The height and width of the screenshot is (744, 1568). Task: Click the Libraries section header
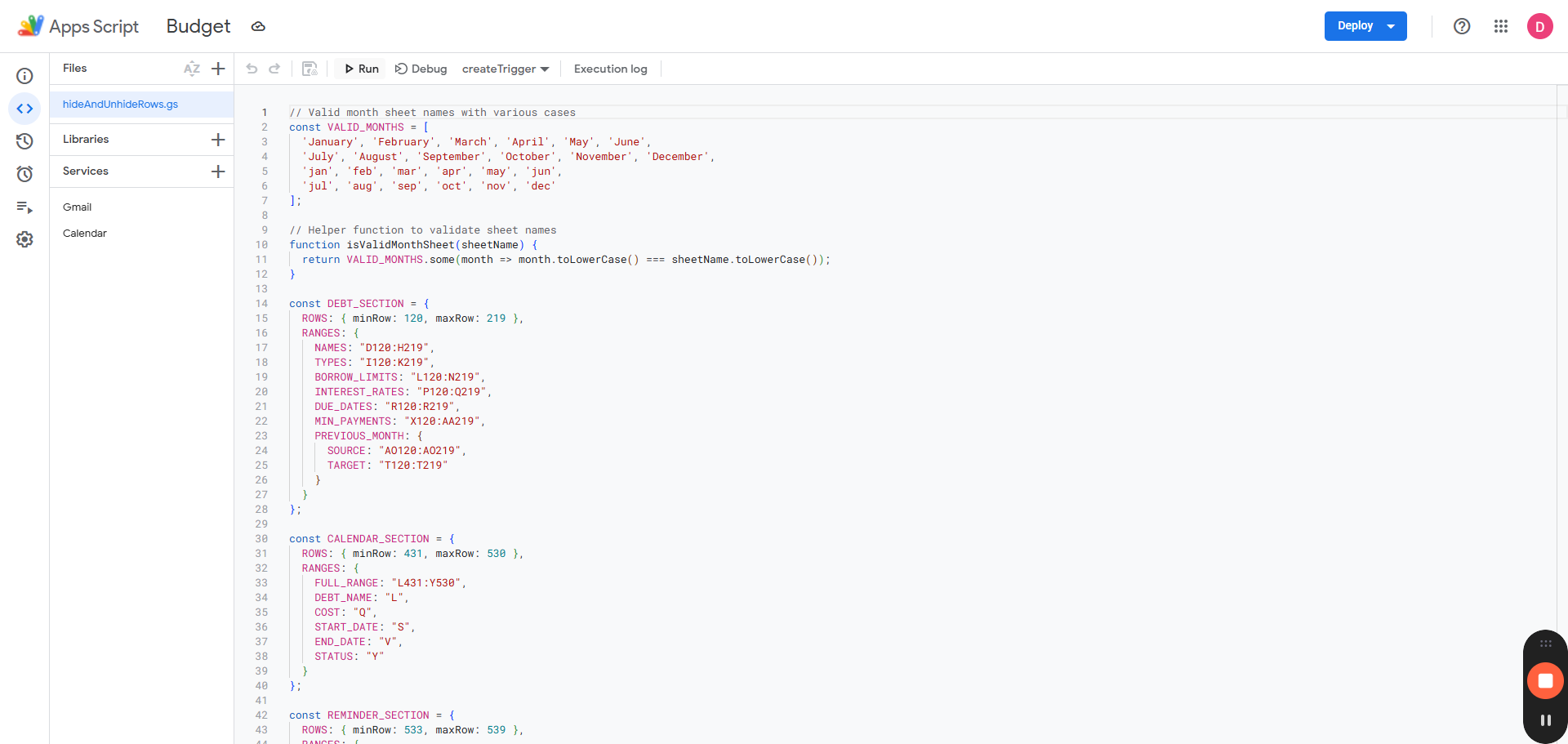pyautogui.click(x=86, y=139)
